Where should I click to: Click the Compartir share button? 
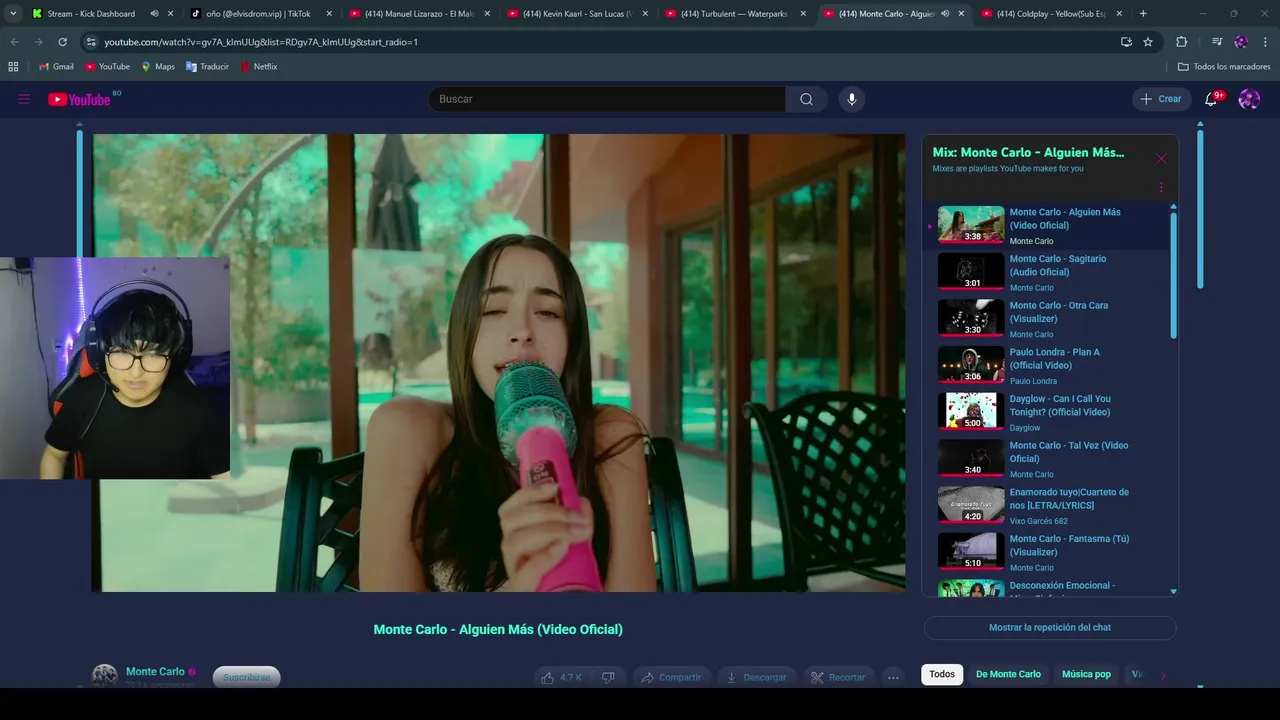[671, 677]
